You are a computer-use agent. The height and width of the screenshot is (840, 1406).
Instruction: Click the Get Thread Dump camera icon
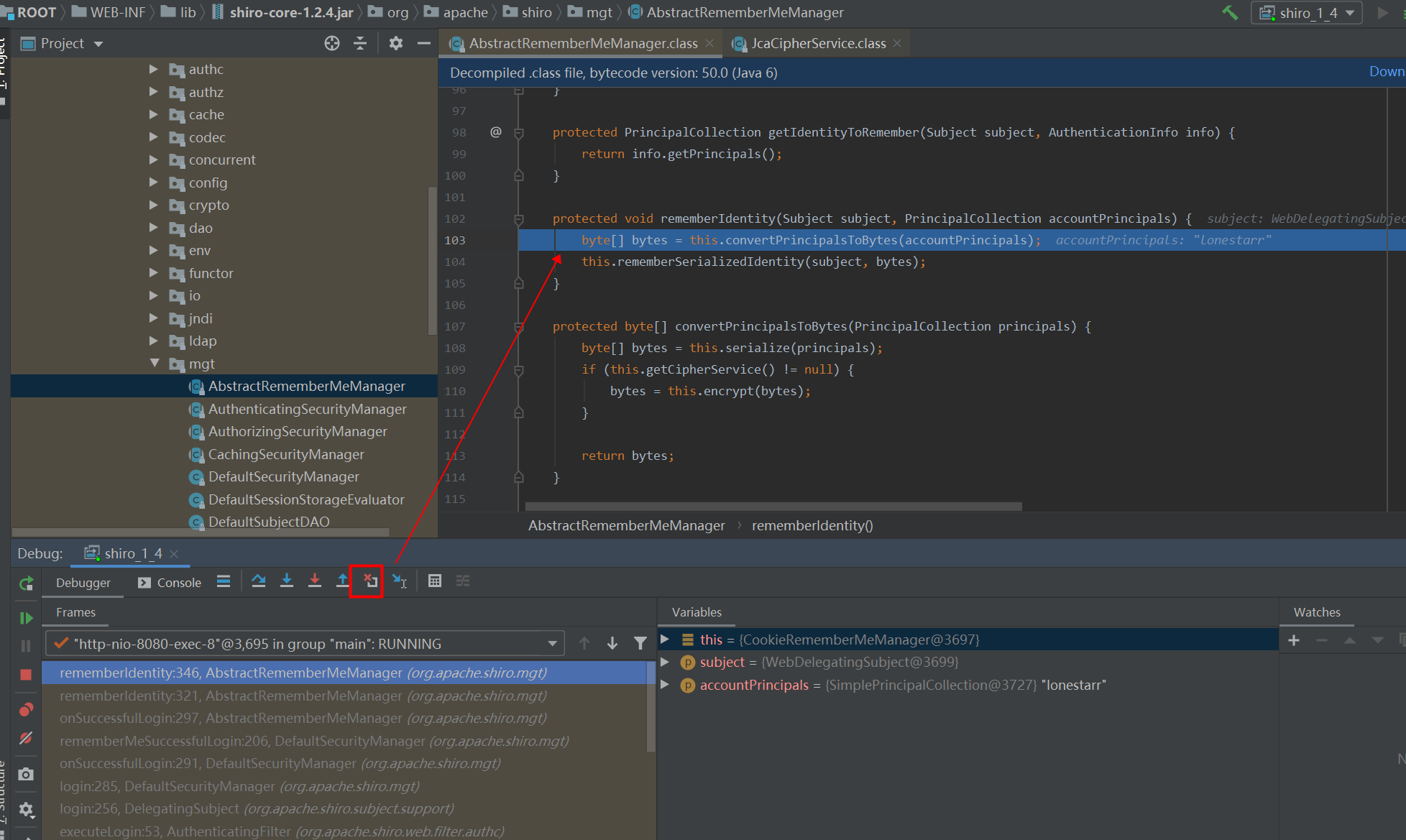pyautogui.click(x=26, y=774)
